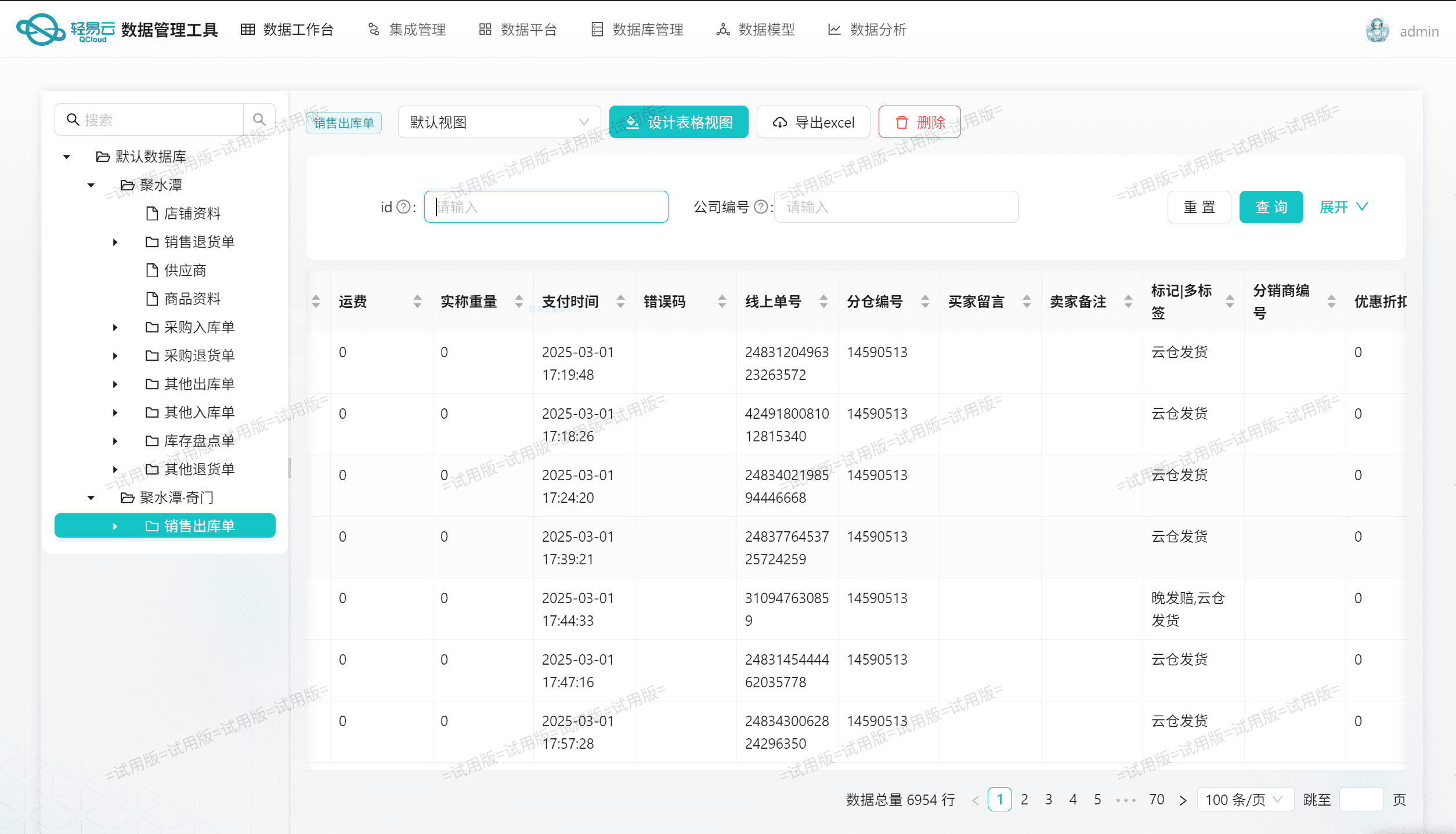Click the 公司编号 help question icon
The height and width of the screenshot is (834, 1456).
(x=760, y=207)
